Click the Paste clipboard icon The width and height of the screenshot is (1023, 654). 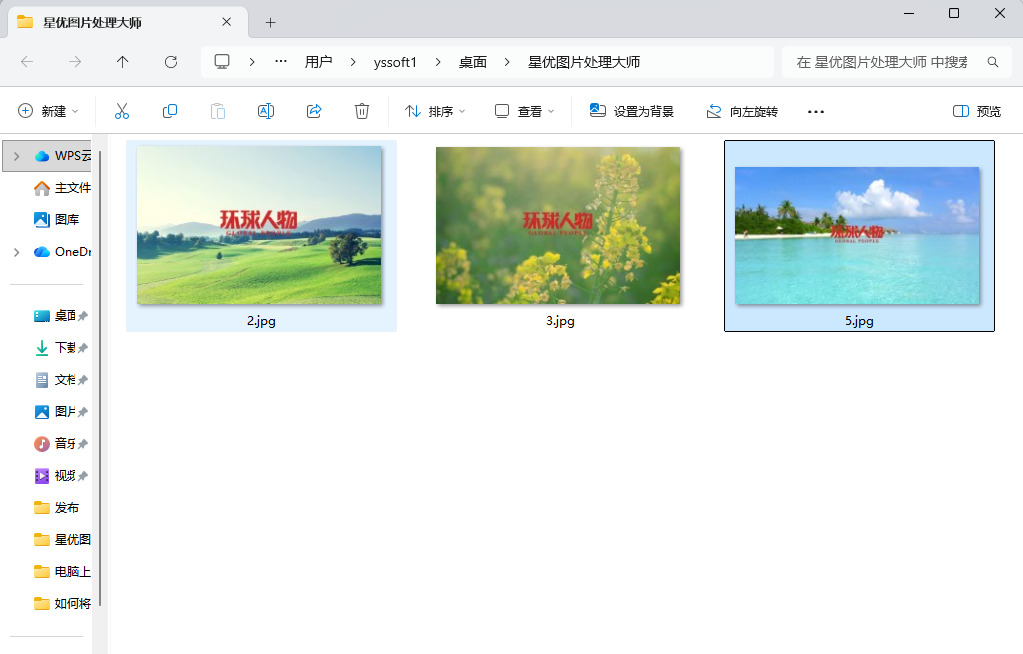click(x=218, y=111)
